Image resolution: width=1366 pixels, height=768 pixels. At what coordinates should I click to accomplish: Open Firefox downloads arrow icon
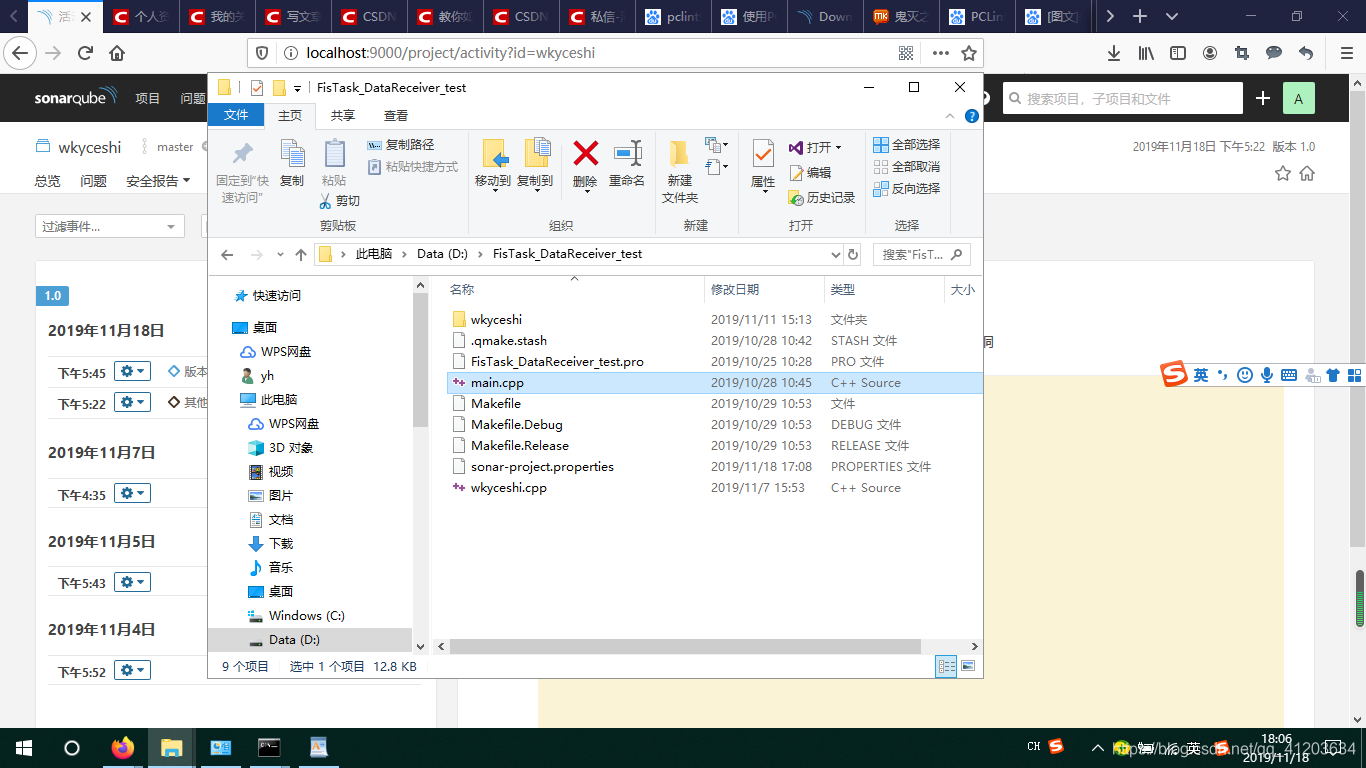(1113, 53)
